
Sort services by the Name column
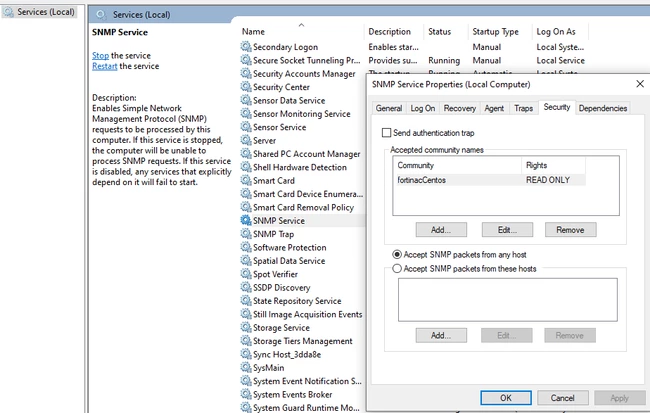coord(301,32)
